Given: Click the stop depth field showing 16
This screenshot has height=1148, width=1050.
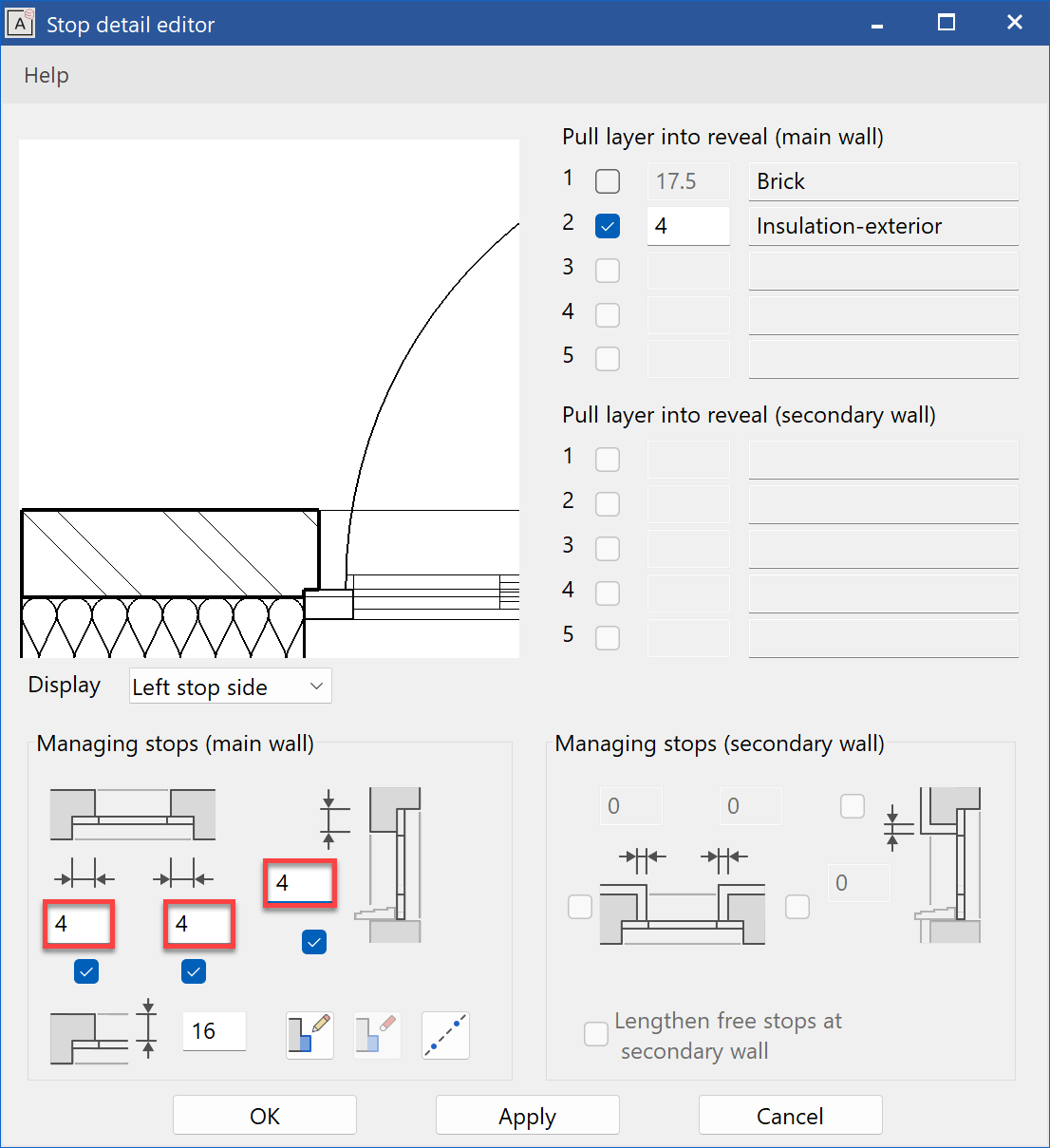Looking at the screenshot, I should pyautogui.click(x=214, y=1031).
